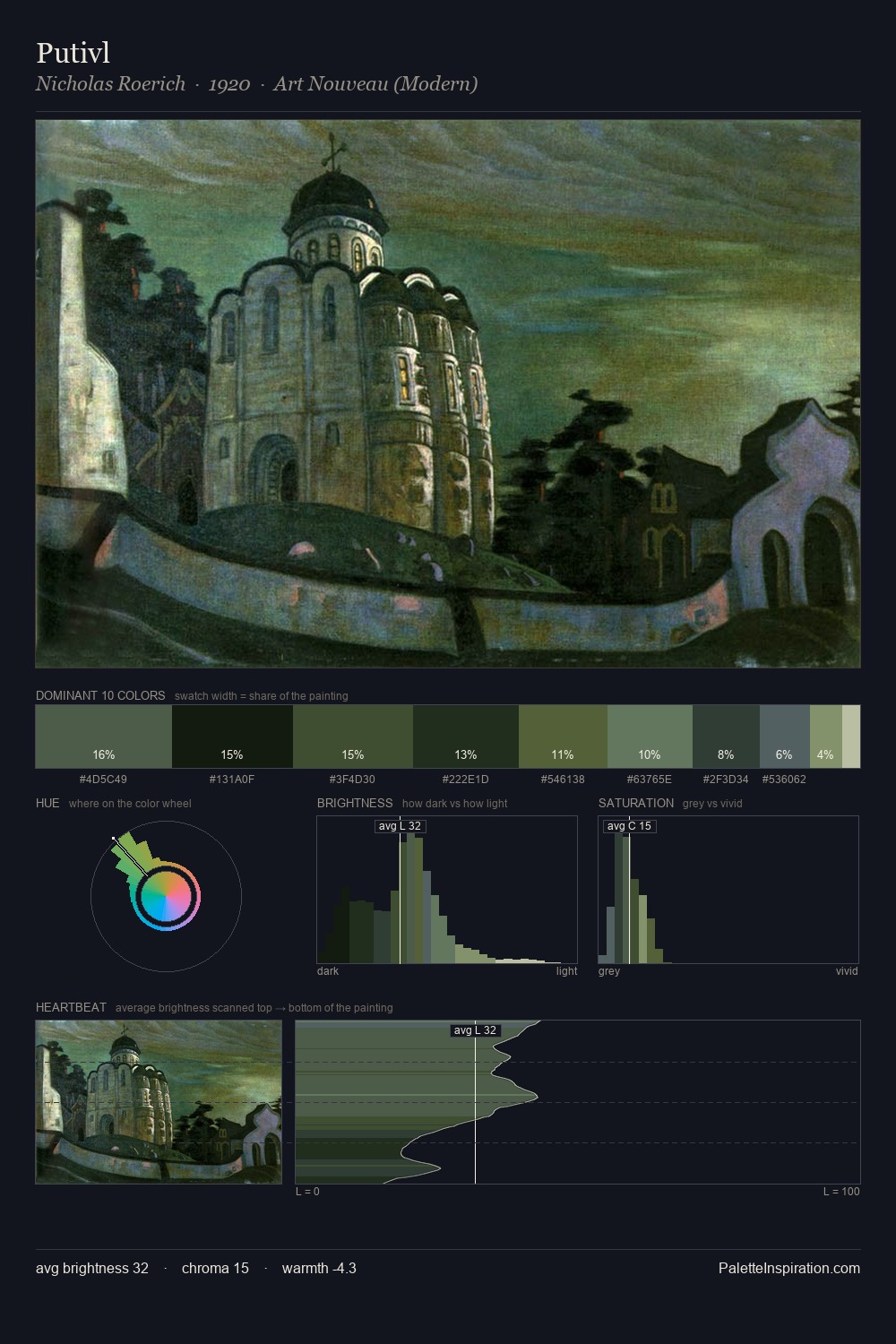Click the palest swatch at palette end
The image size is (896, 1344).
pos(851,737)
